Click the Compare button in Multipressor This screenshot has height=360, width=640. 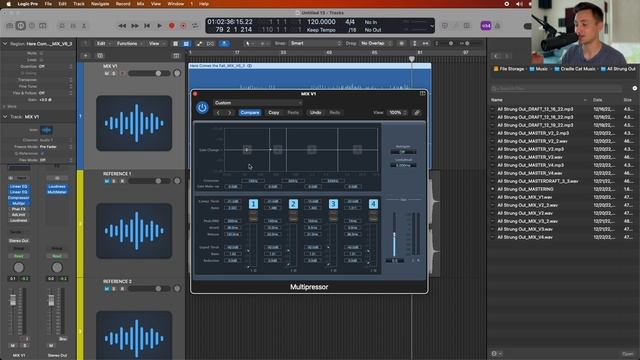250,113
